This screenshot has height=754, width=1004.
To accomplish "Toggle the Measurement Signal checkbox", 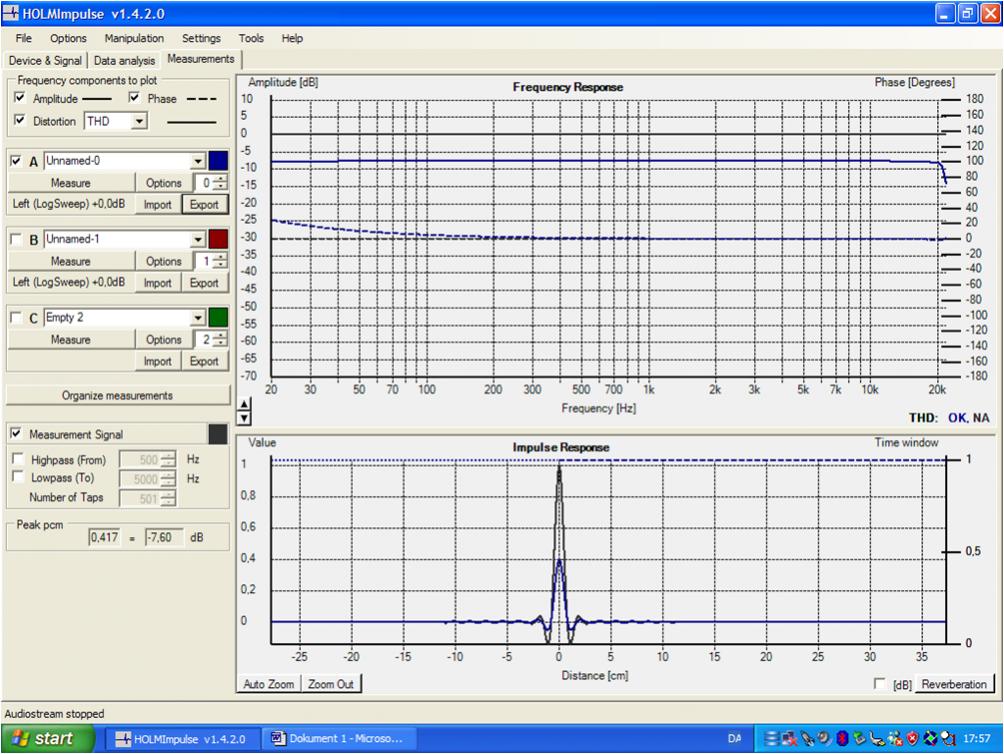I will click(16, 433).
